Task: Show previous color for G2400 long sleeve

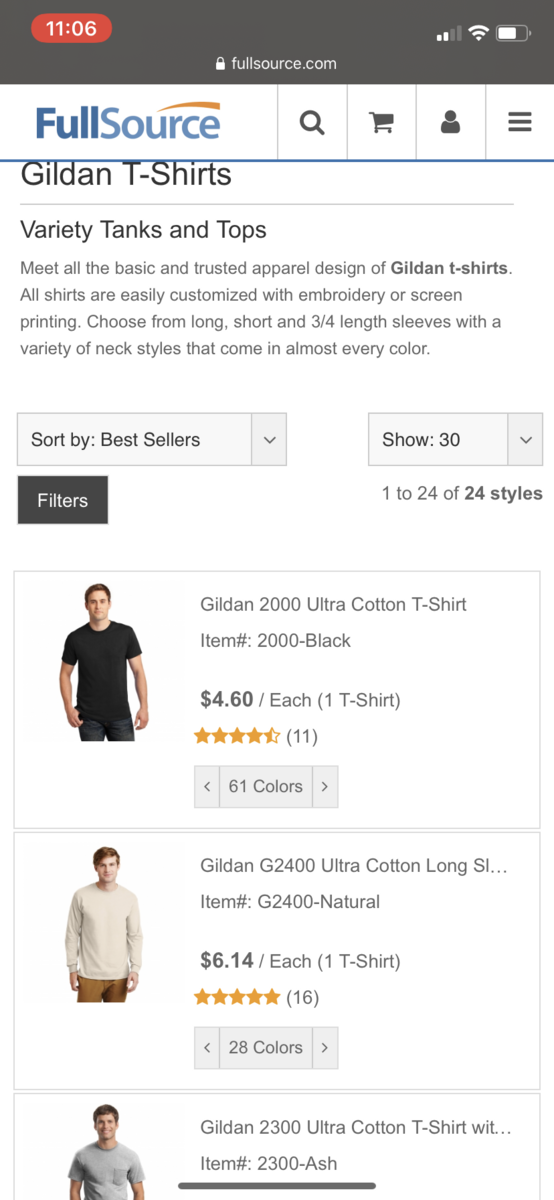Action: coord(207,1048)
